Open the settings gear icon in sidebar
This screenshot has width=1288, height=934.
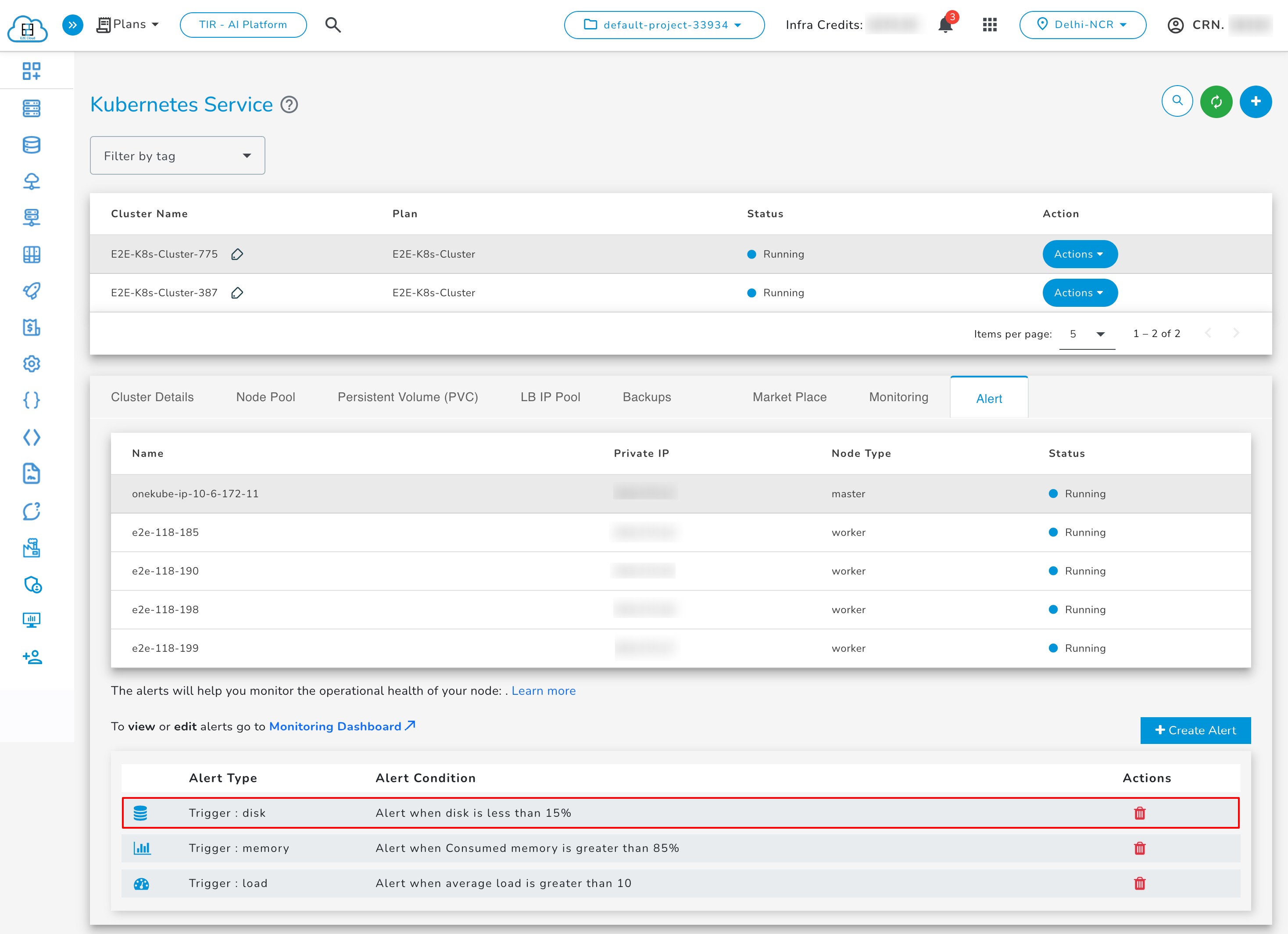pyautogui.click(x=31, y=363)
